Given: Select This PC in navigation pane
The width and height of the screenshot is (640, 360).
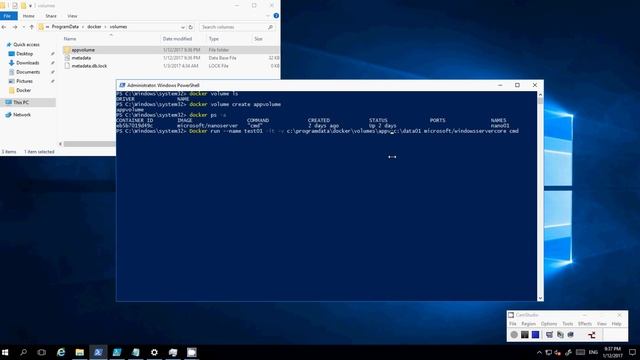Looking at the screenshot, I should tap(21, 102).
